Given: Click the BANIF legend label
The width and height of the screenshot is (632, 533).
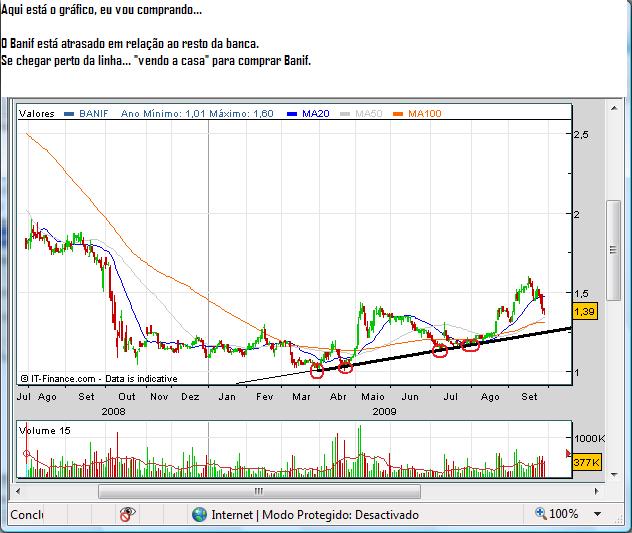Looking at the screenshot, I should point(94,114).
